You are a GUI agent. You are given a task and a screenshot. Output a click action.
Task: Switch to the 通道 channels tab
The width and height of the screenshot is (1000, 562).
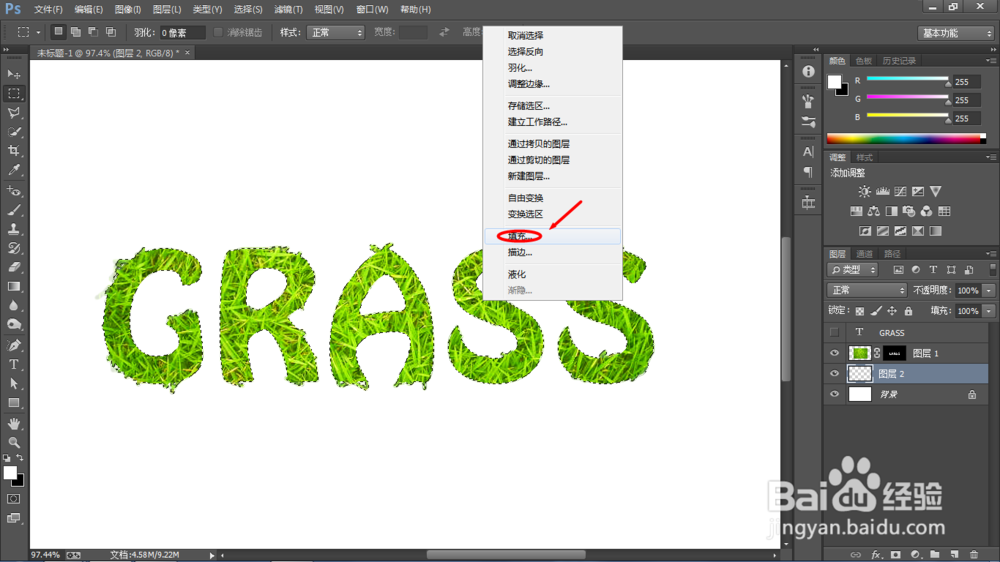tap(864, 254)
